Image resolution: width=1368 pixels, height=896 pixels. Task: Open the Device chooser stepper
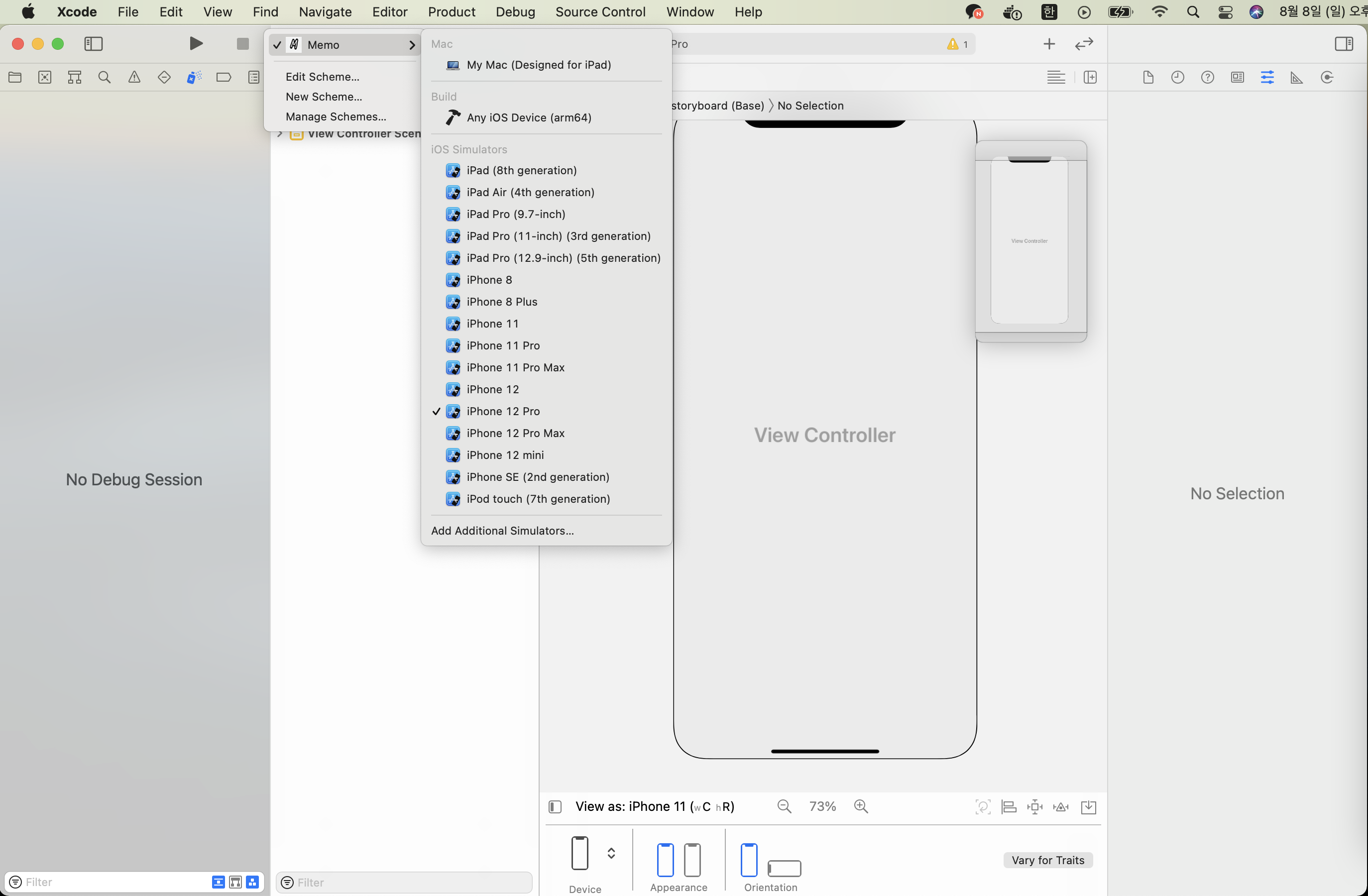pyautogui.click(x=611, y=853)
